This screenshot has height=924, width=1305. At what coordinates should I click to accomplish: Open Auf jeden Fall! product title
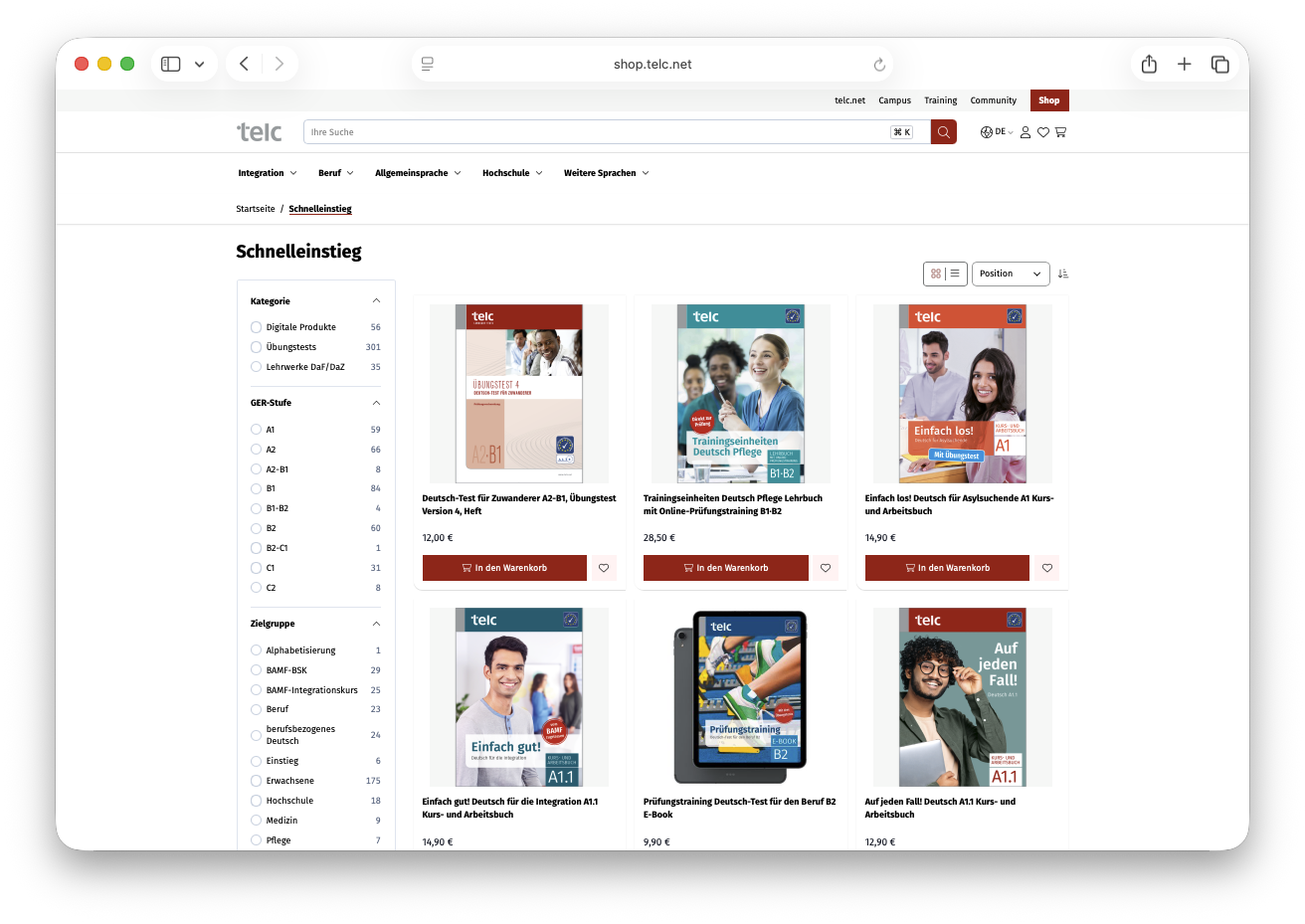[x=940, y=808]
